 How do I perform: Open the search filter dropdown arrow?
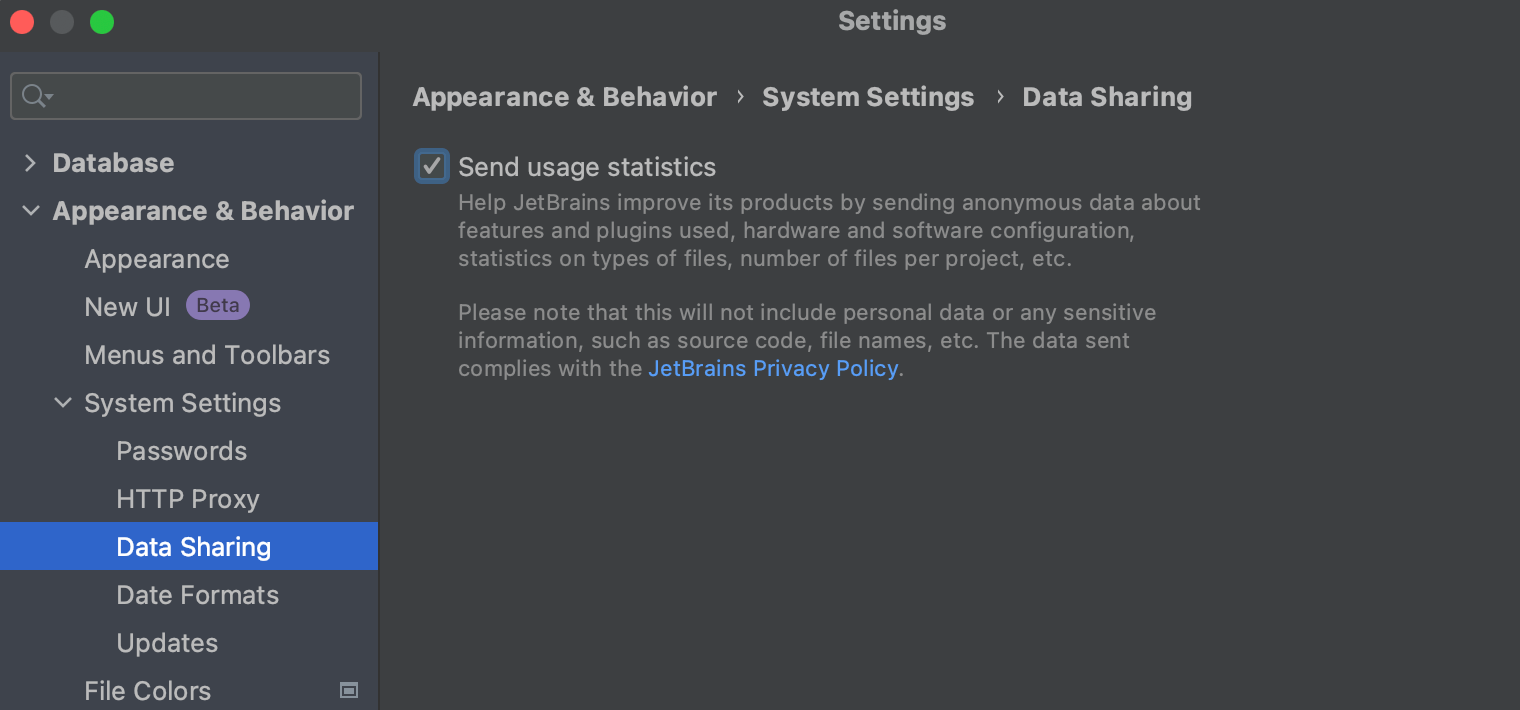click(x=44, y=99)
